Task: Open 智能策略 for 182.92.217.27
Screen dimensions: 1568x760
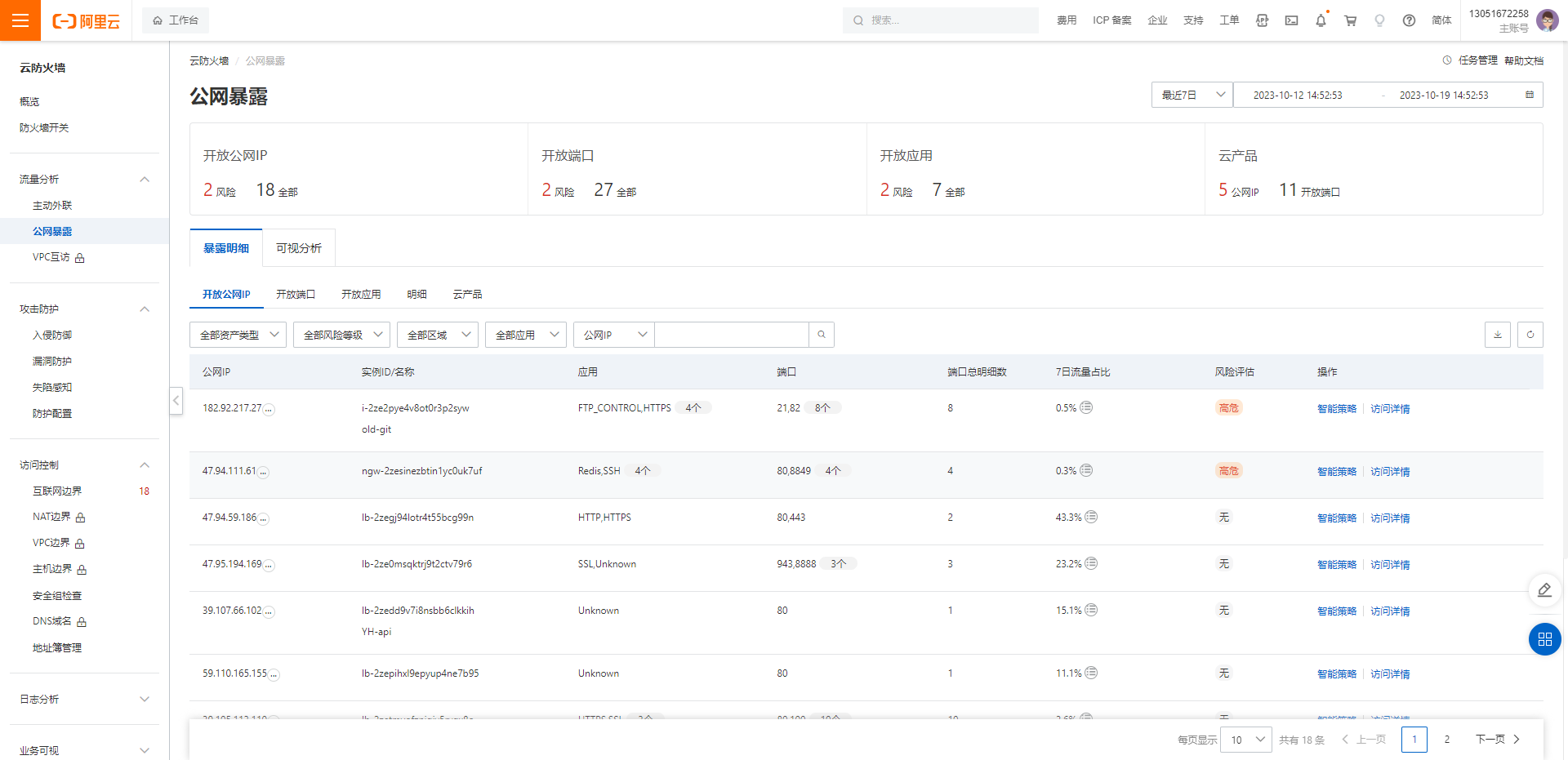Action: [1337, 409]
